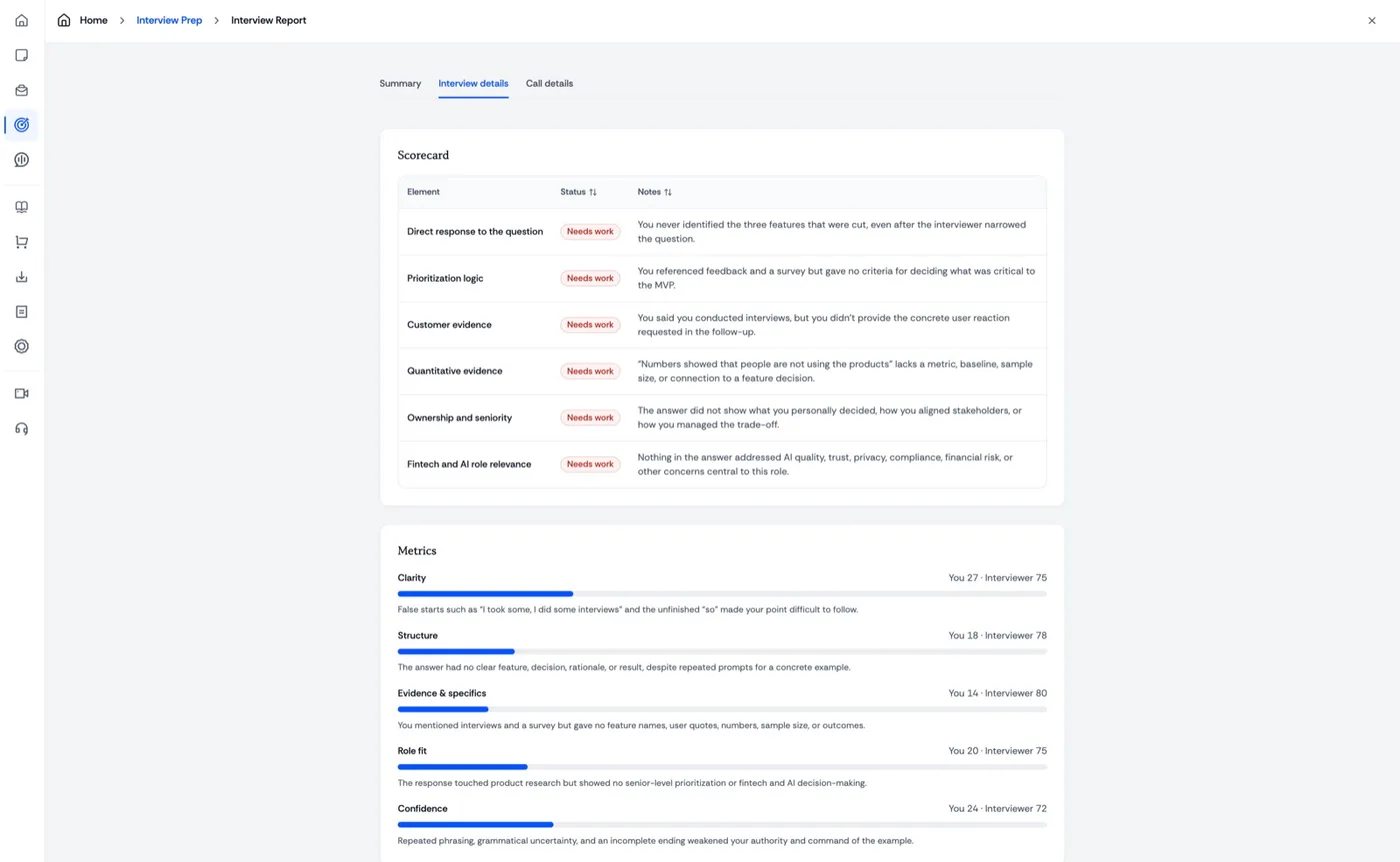Click the Evidence & specifics progress bar

tap(722, 709)
